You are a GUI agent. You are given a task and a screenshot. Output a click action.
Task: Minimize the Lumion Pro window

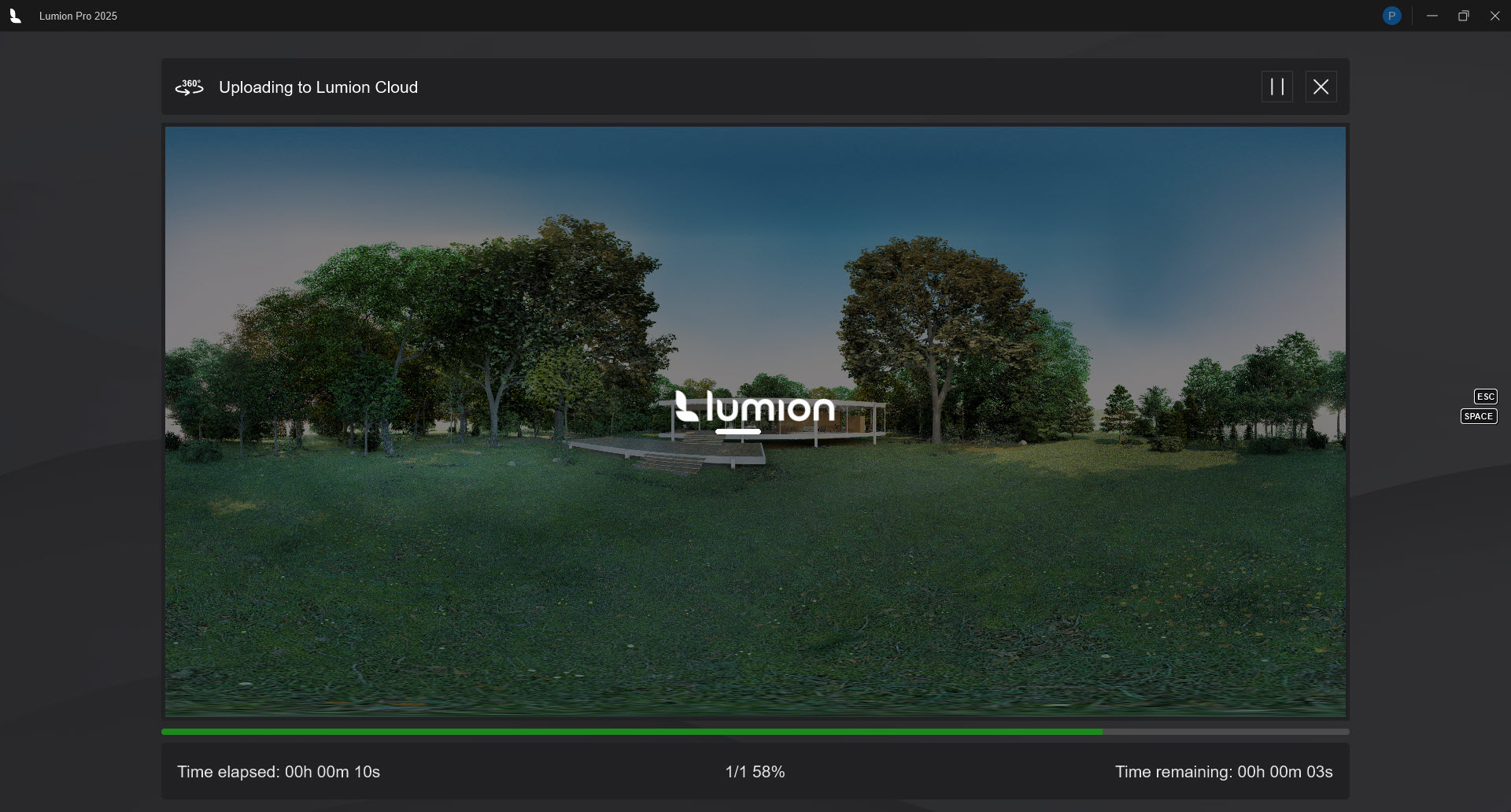(x=1432, y=15)
